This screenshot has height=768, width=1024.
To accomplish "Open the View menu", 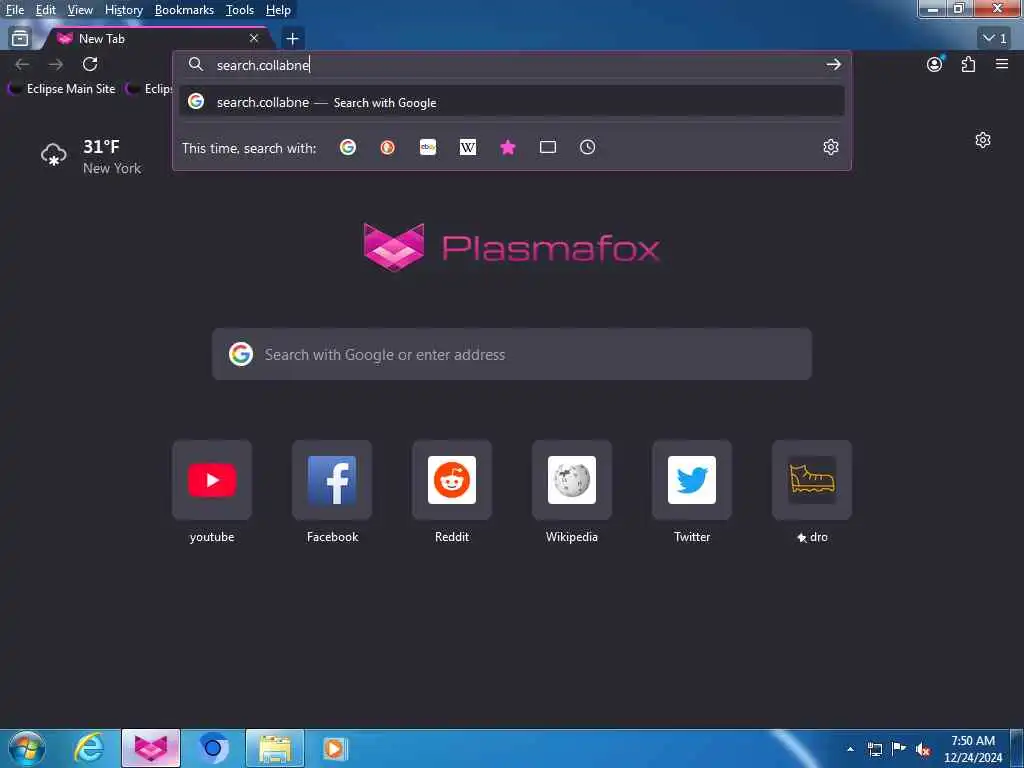I will [80, 10].
